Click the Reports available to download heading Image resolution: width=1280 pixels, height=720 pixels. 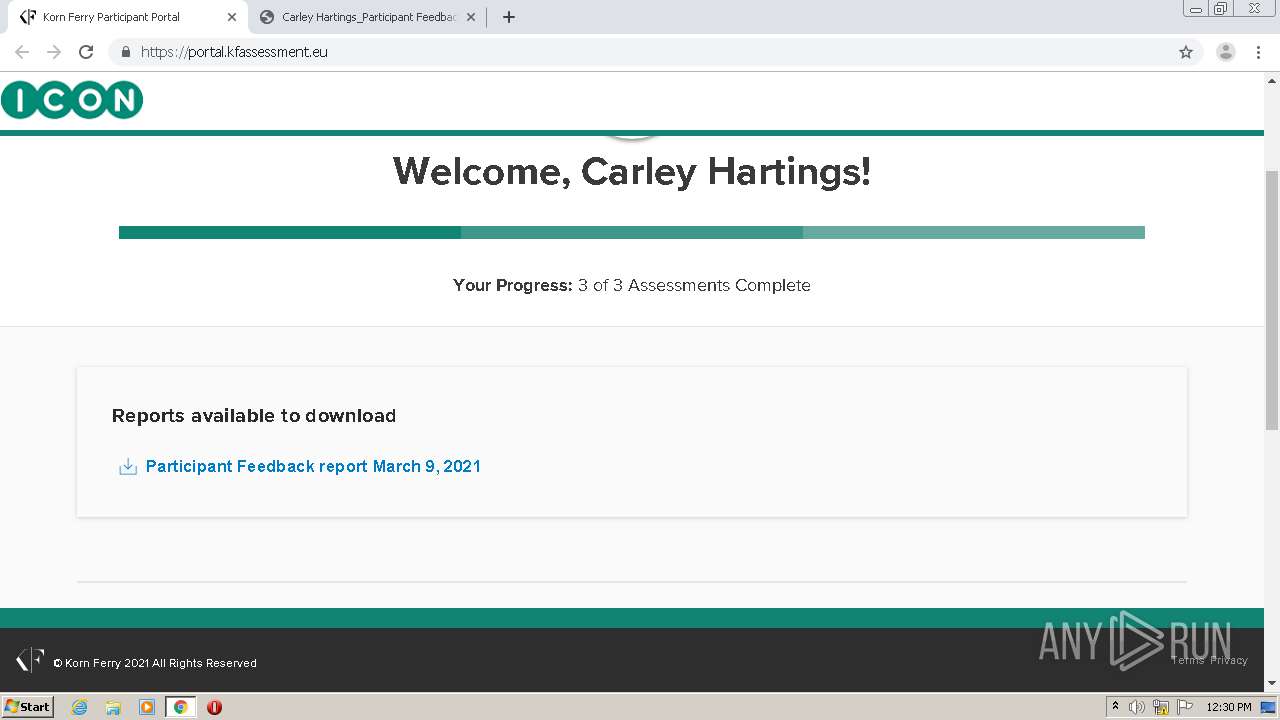click(254, 415)
